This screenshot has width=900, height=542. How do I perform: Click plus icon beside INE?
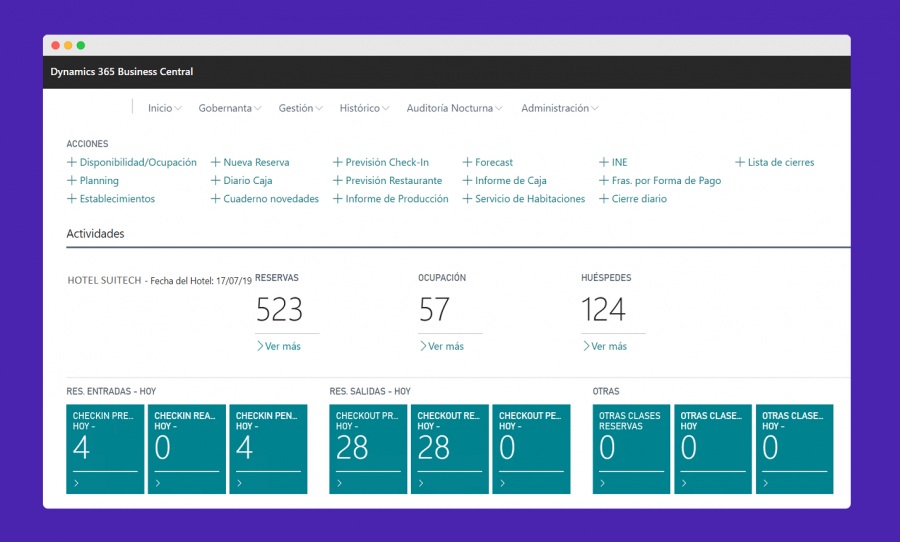pyautogui.click(x=604, y=162)
